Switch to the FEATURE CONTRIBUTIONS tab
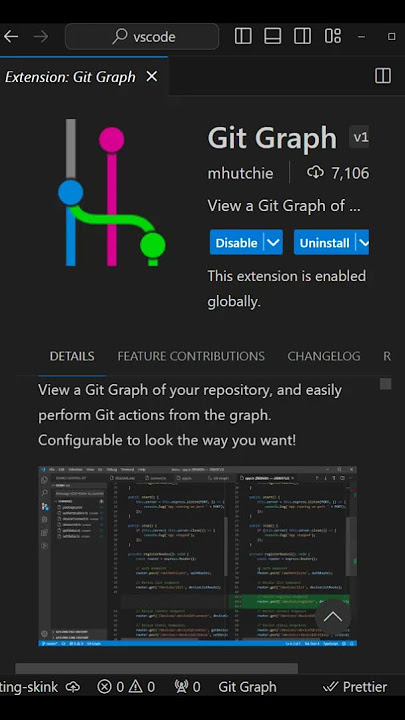The width and height of the screenshot is (405, 720). pyautogui.click(x=191, y=356)
